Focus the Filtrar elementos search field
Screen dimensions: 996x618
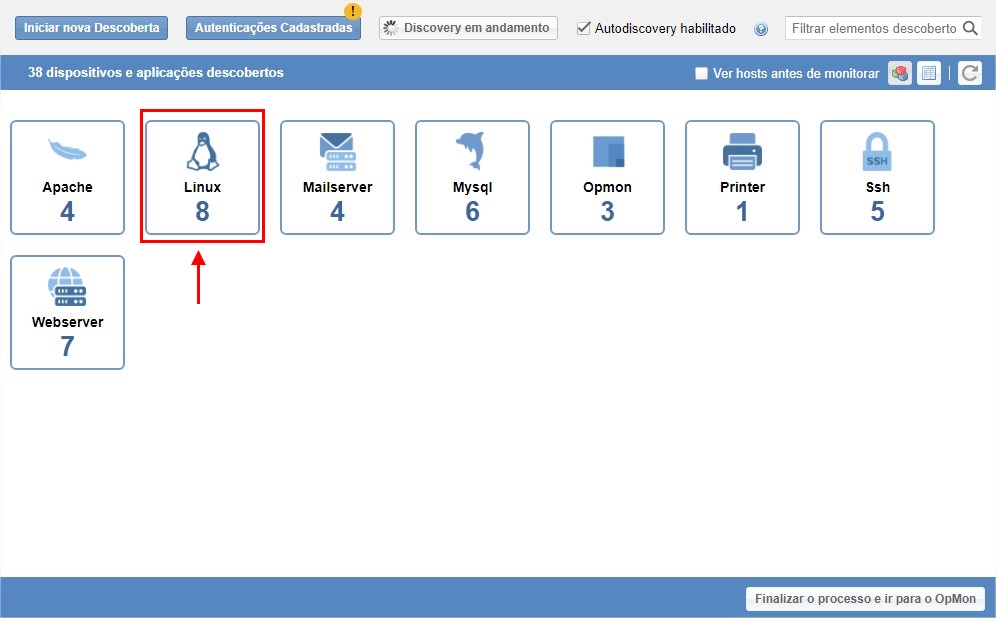point(873,28)
